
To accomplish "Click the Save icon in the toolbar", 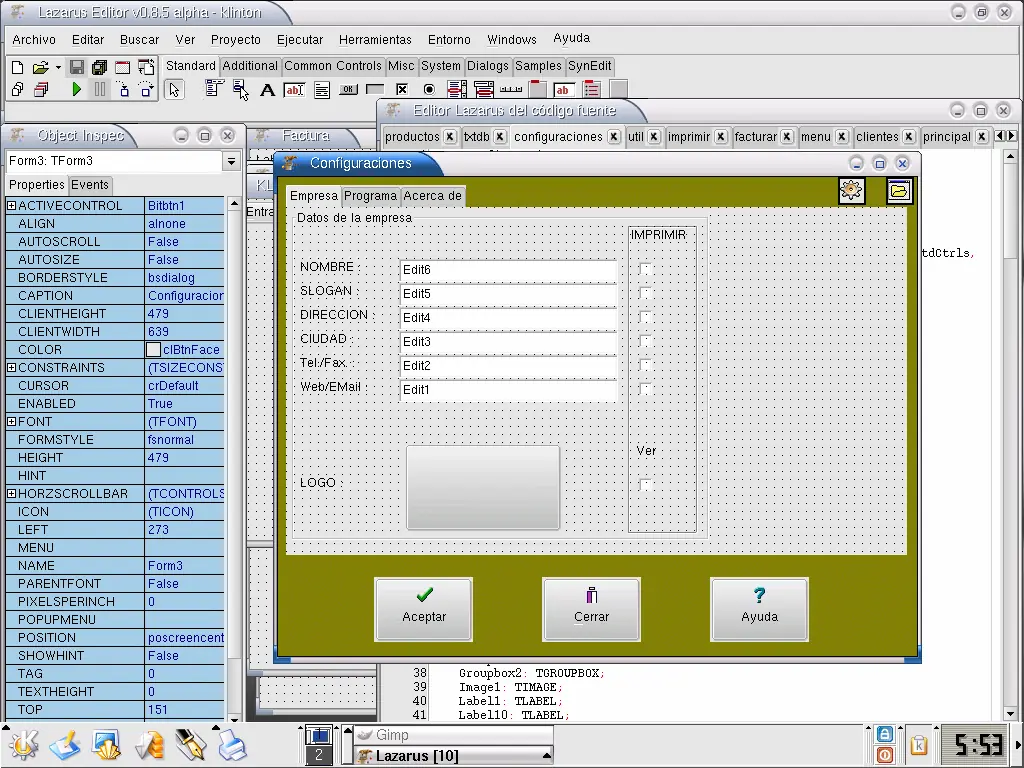I will click(76, 67).
